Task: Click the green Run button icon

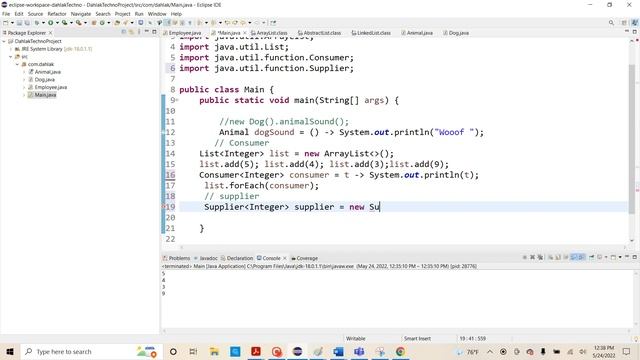Action: point(51,23)
